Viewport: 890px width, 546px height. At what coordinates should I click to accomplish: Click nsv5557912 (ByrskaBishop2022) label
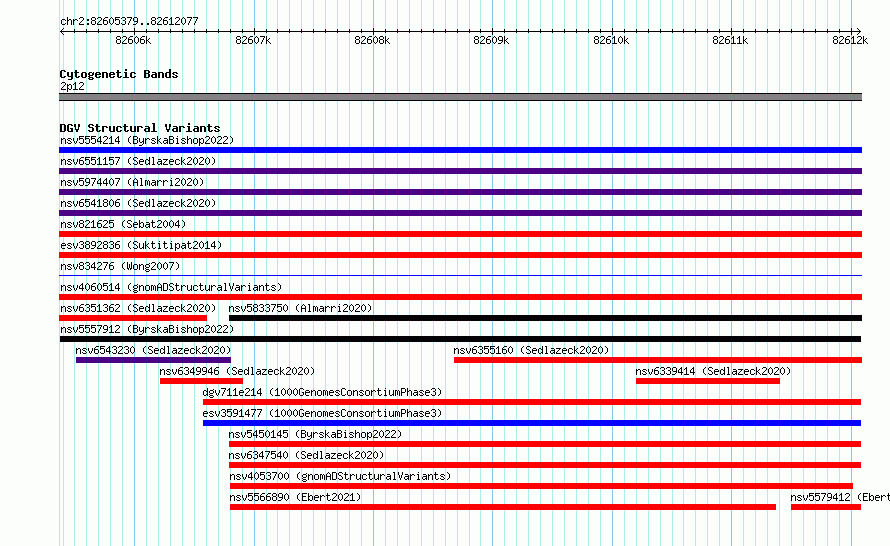[x=147, y=329]
